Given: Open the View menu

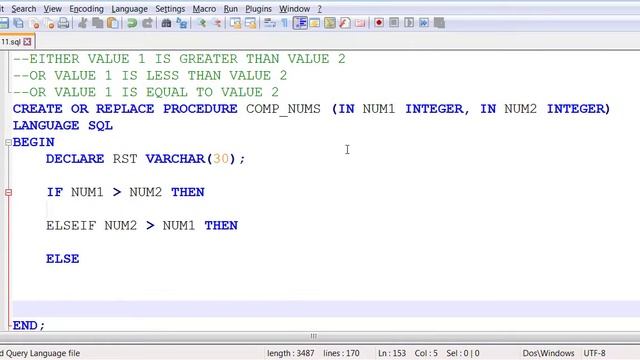Looking at the screenshot, I should tap(53, 9).
